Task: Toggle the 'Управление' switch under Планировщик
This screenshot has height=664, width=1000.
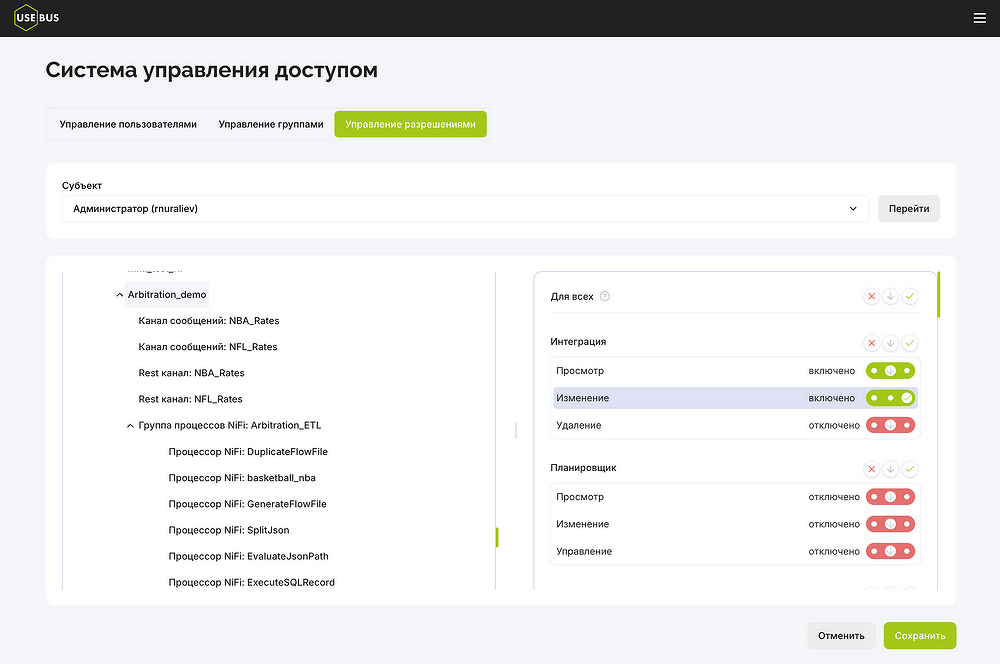Action: pos(890,551)
